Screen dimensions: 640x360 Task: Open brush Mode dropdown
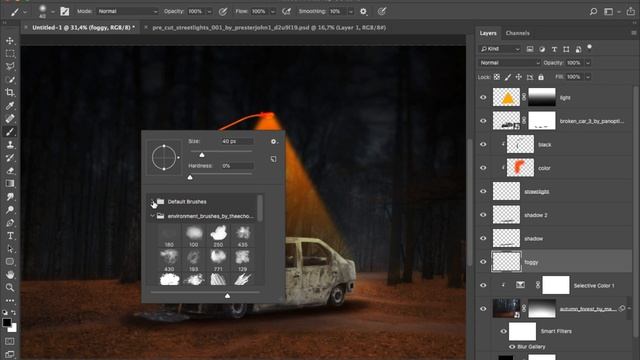click(127, 11)
